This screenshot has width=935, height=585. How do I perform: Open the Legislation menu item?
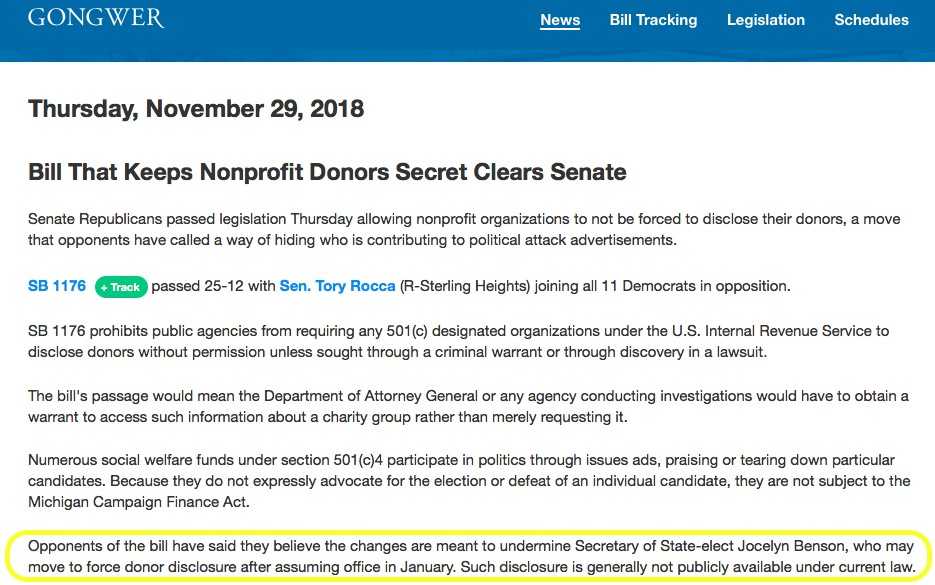tap(765, 20)
